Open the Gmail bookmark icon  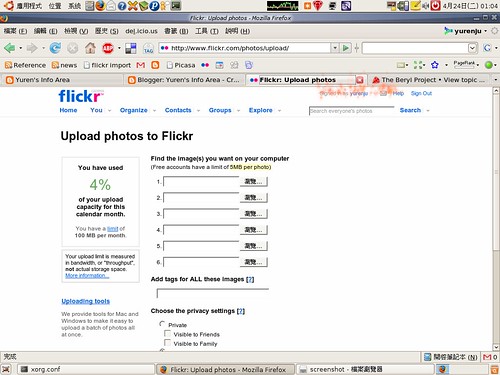pos(141,65)
